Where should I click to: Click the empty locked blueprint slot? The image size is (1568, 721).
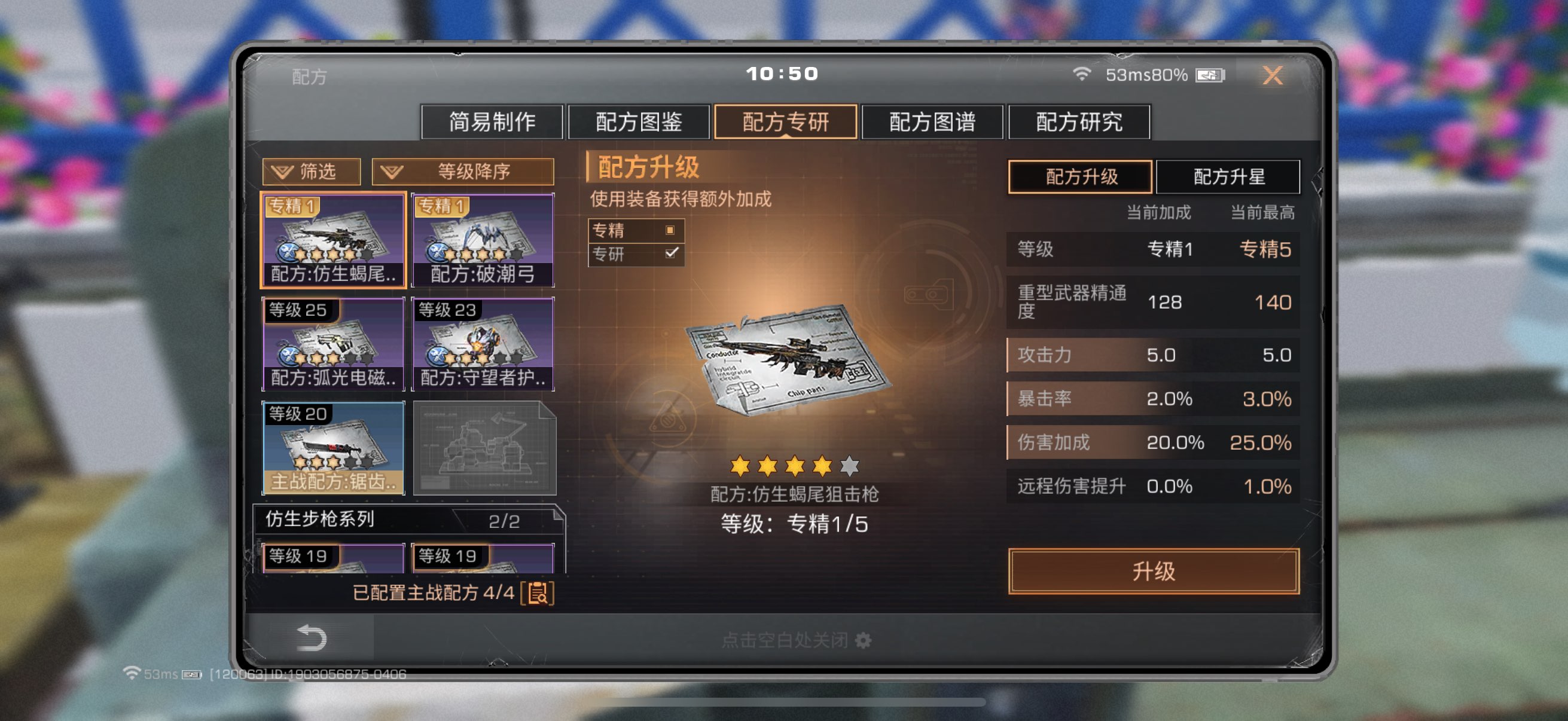(x=484, y=448)
